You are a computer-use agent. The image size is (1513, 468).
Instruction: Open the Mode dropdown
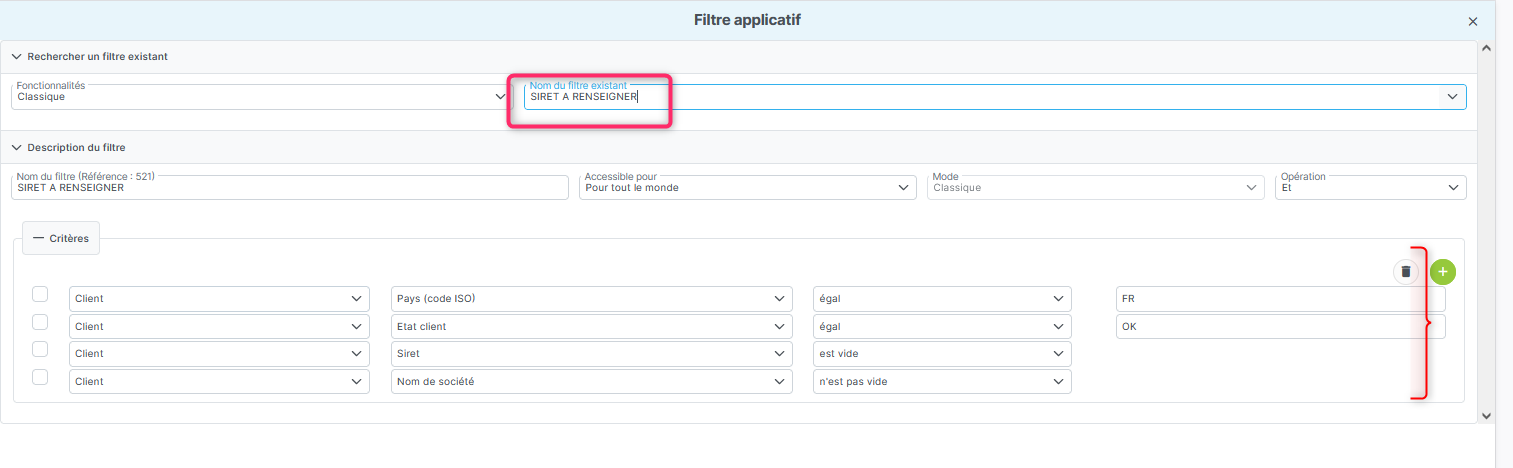coord(1096,187)
